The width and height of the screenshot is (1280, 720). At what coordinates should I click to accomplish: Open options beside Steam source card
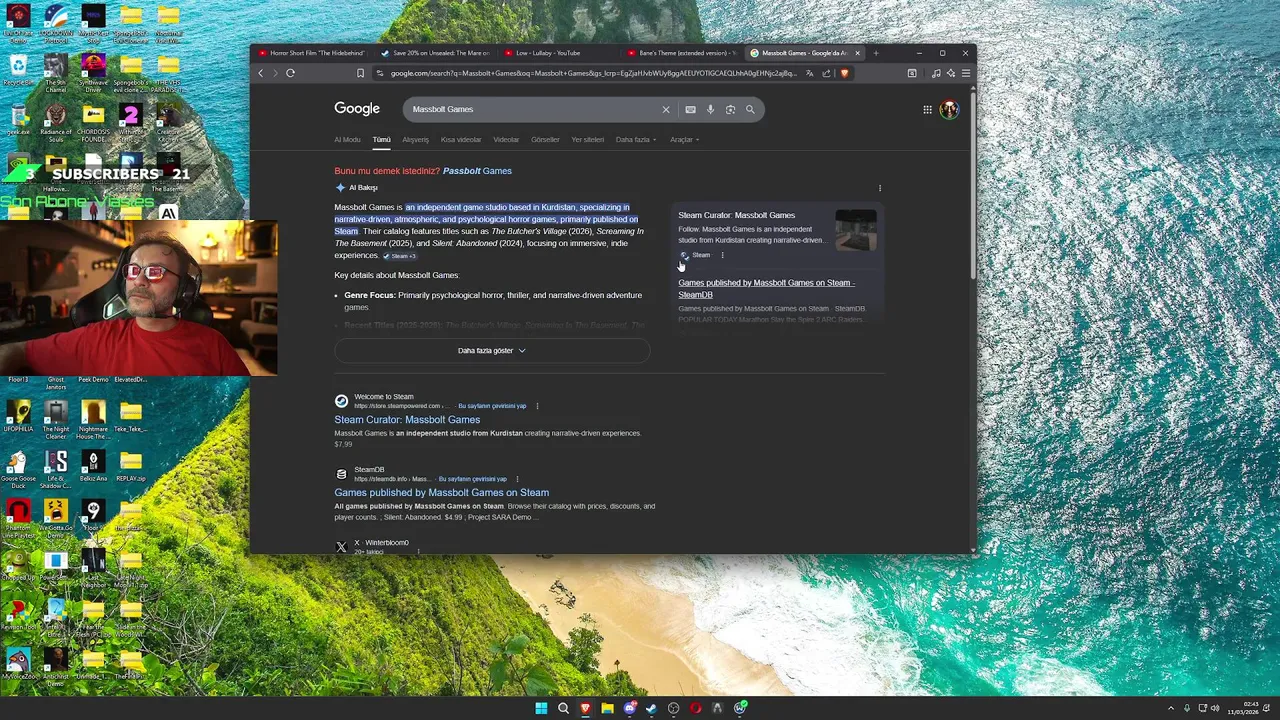pos(722,255)
